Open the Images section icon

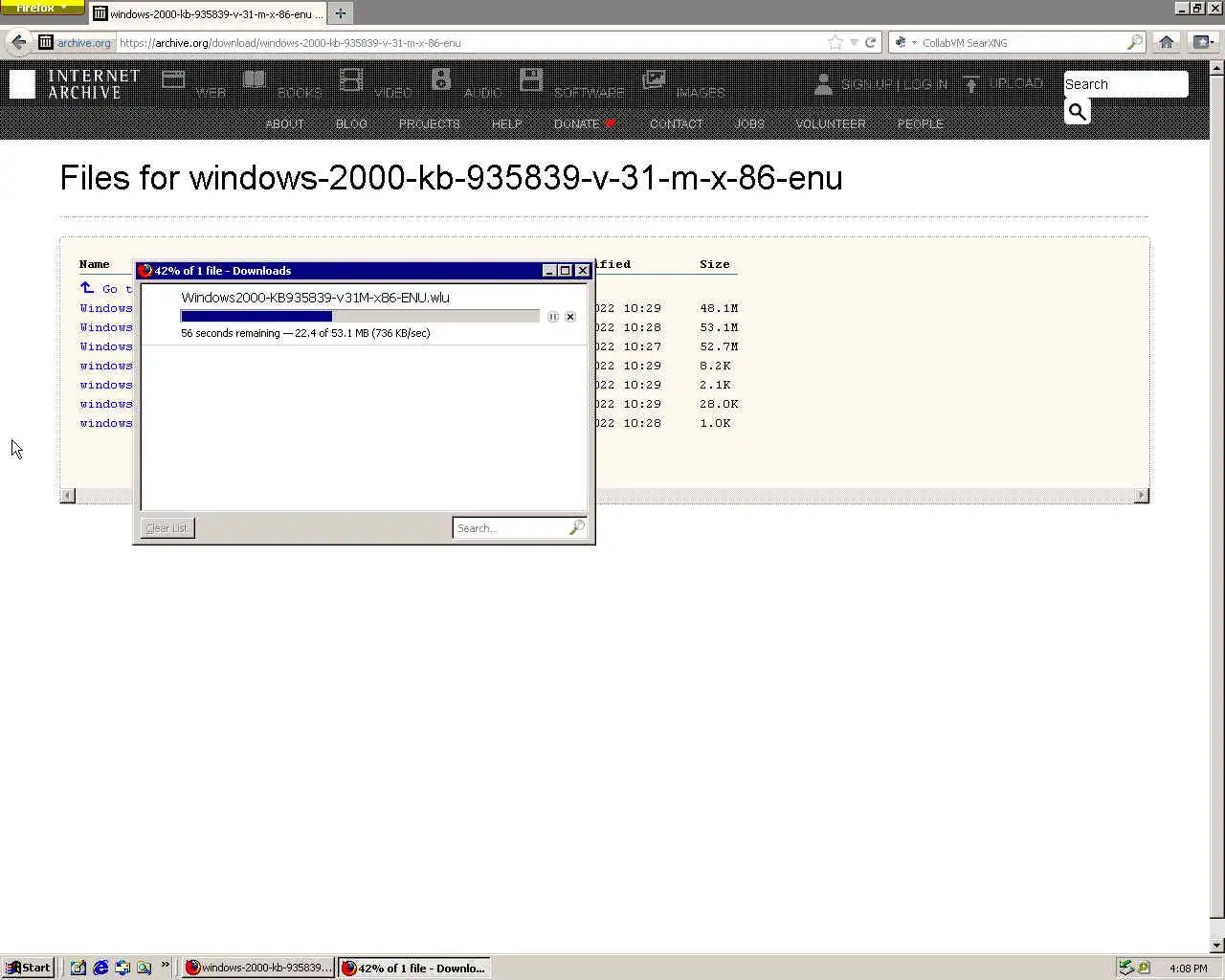(654, 79)
